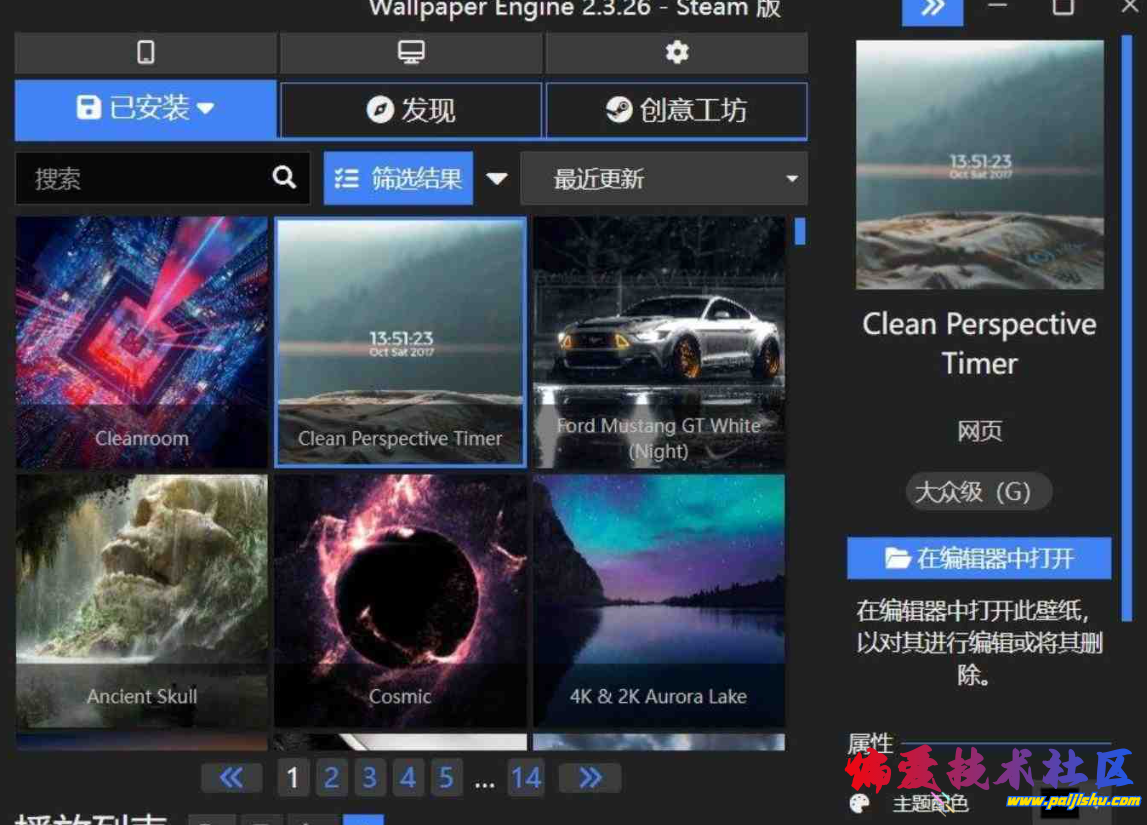Image resolution: width=1147 pixels, height=825 pixels.
Task: Click the filter icon on 筛选结果 button
Action: pos(345,178)
